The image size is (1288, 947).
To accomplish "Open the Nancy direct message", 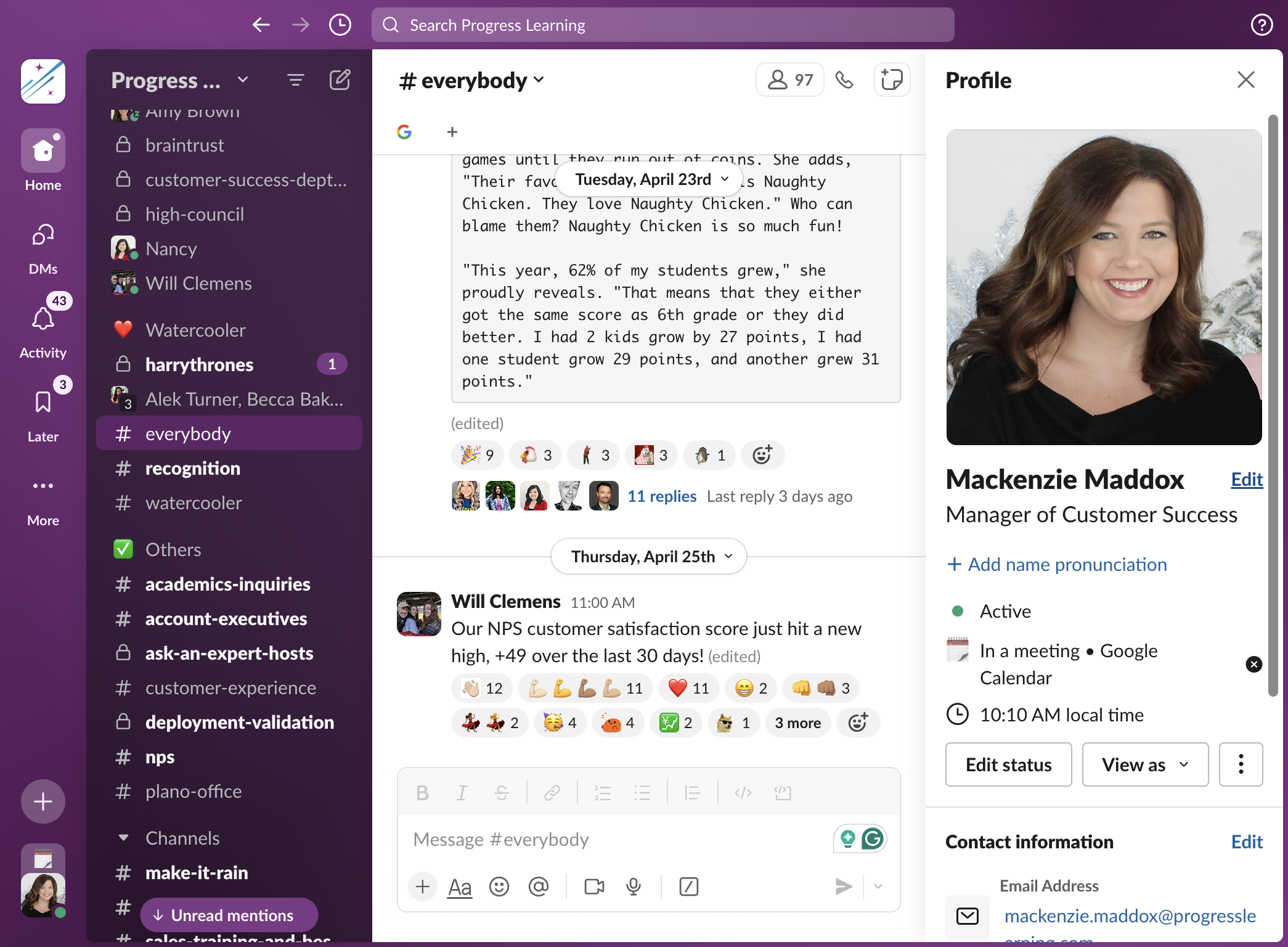I will tap(229, 248).
